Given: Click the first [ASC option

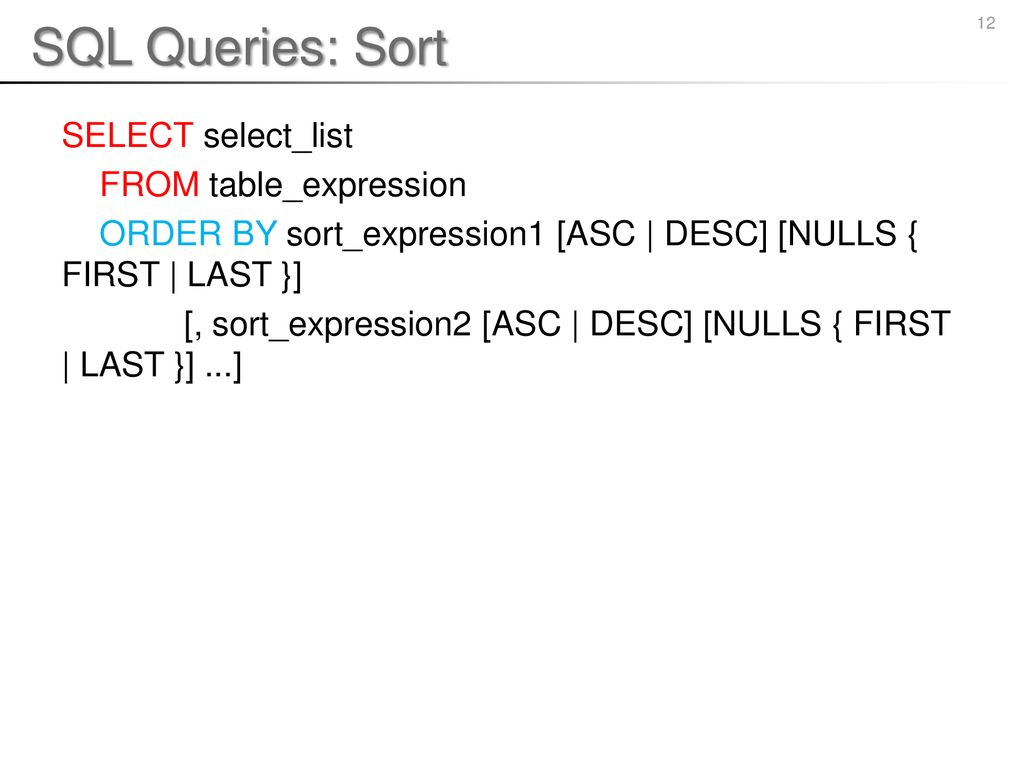Looking at the screenshot, I should [596, 234].
